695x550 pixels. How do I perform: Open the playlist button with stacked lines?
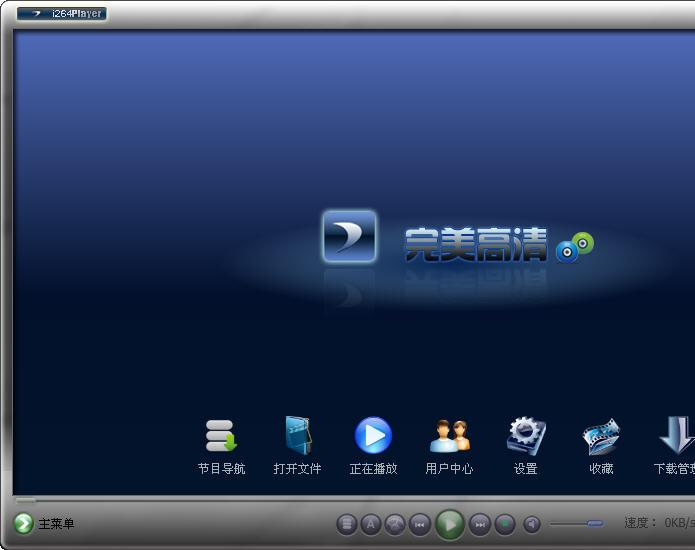tap(347, 525)
